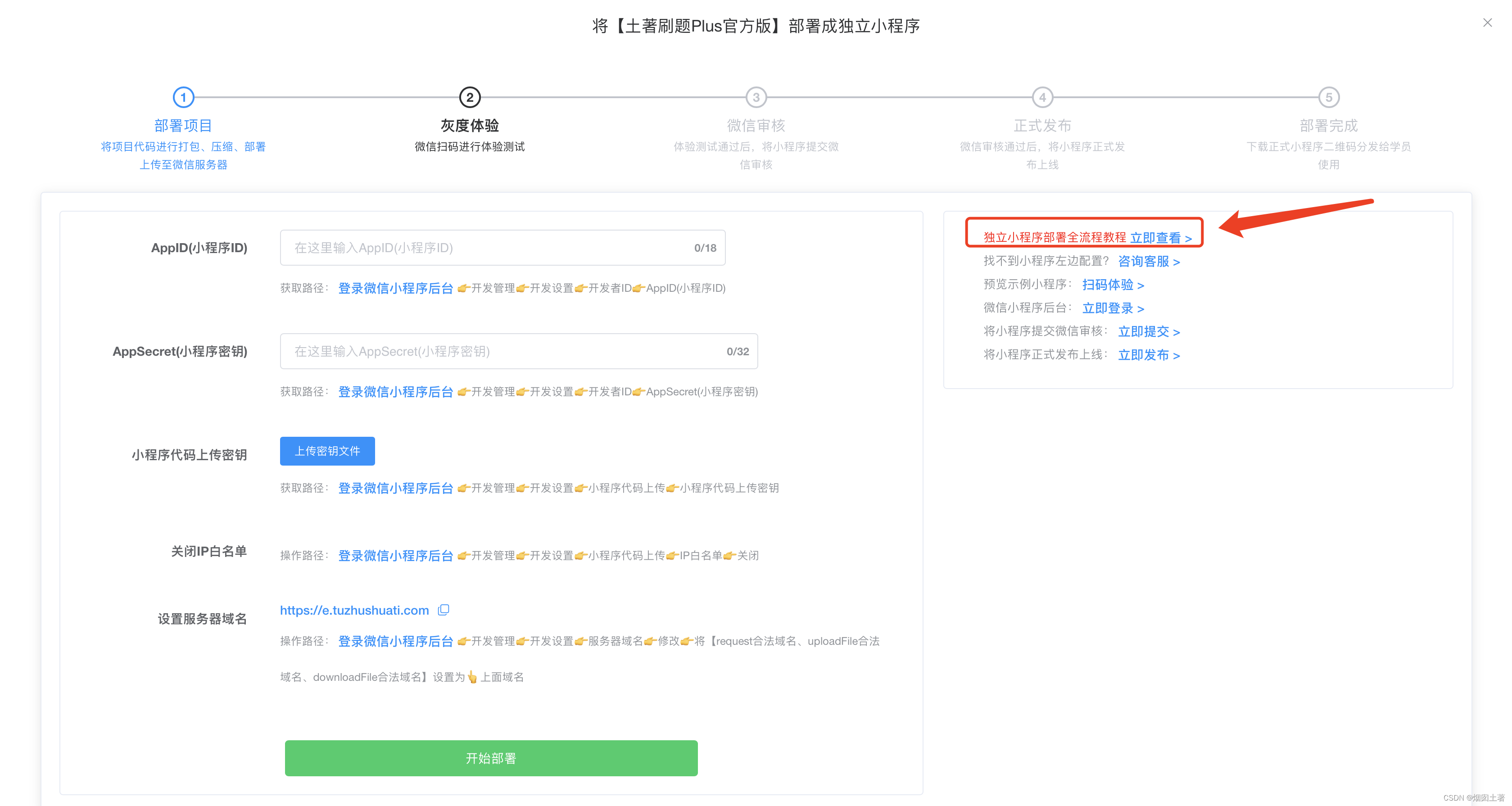
Task: Open 登录微信小程序后台 link under AppSecret field
Action: point(396,392)
